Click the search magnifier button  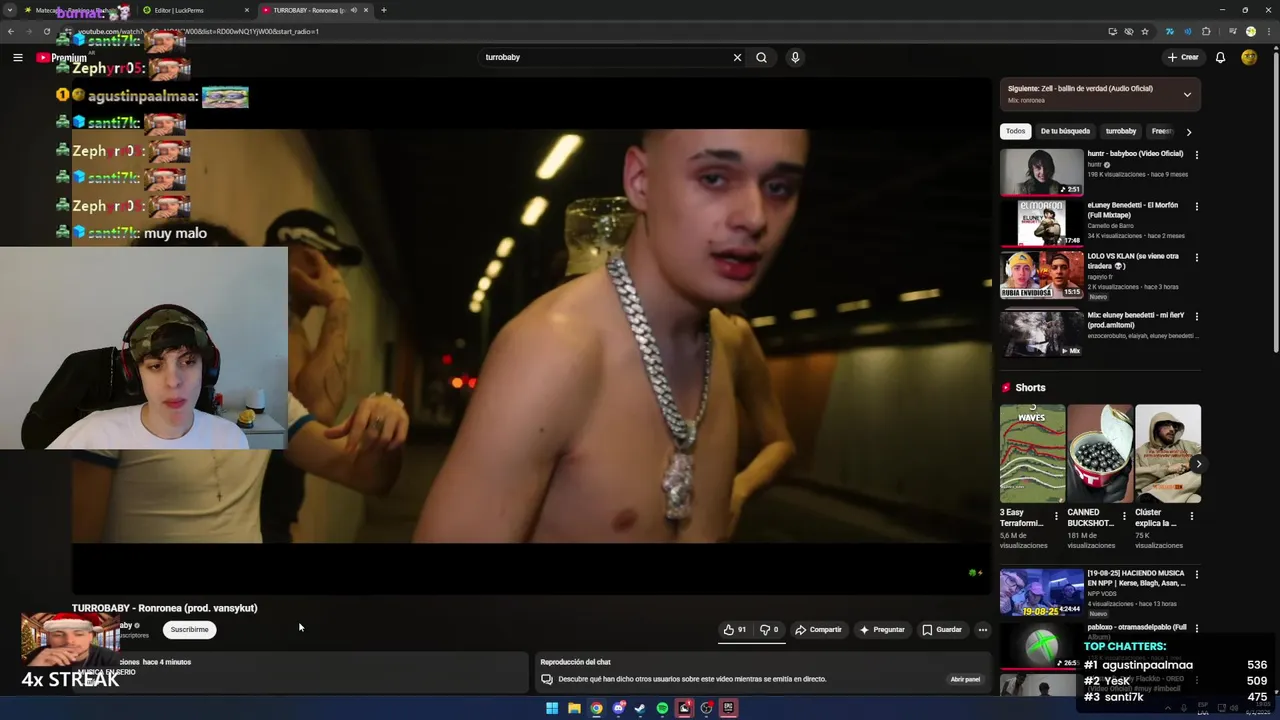pyautogui.click(x=761, y=57)
